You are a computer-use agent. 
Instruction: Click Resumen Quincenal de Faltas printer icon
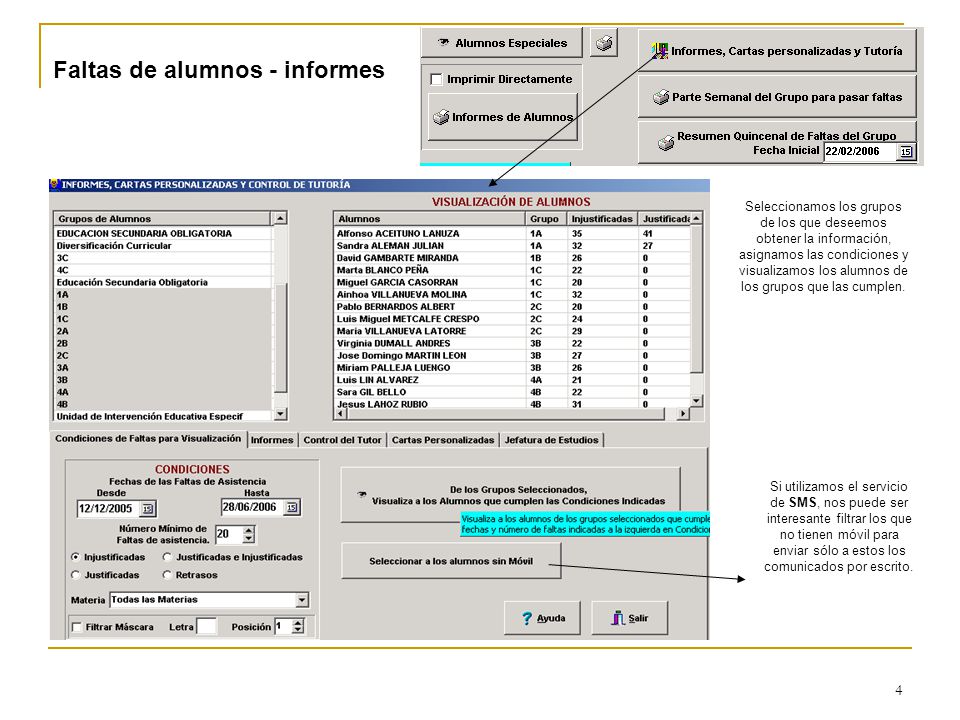point(666,143)
